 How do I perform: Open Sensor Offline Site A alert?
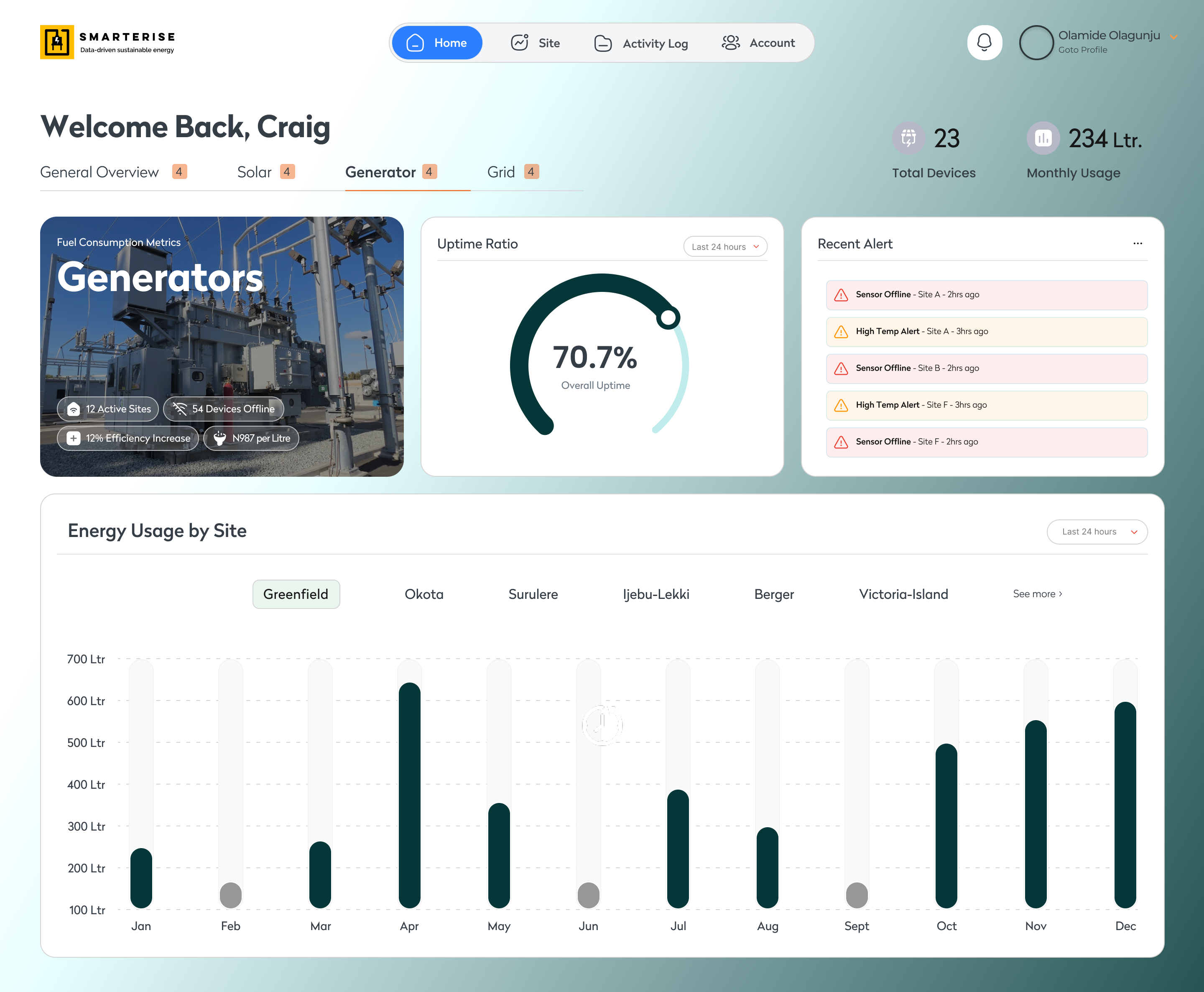point(986,295)
